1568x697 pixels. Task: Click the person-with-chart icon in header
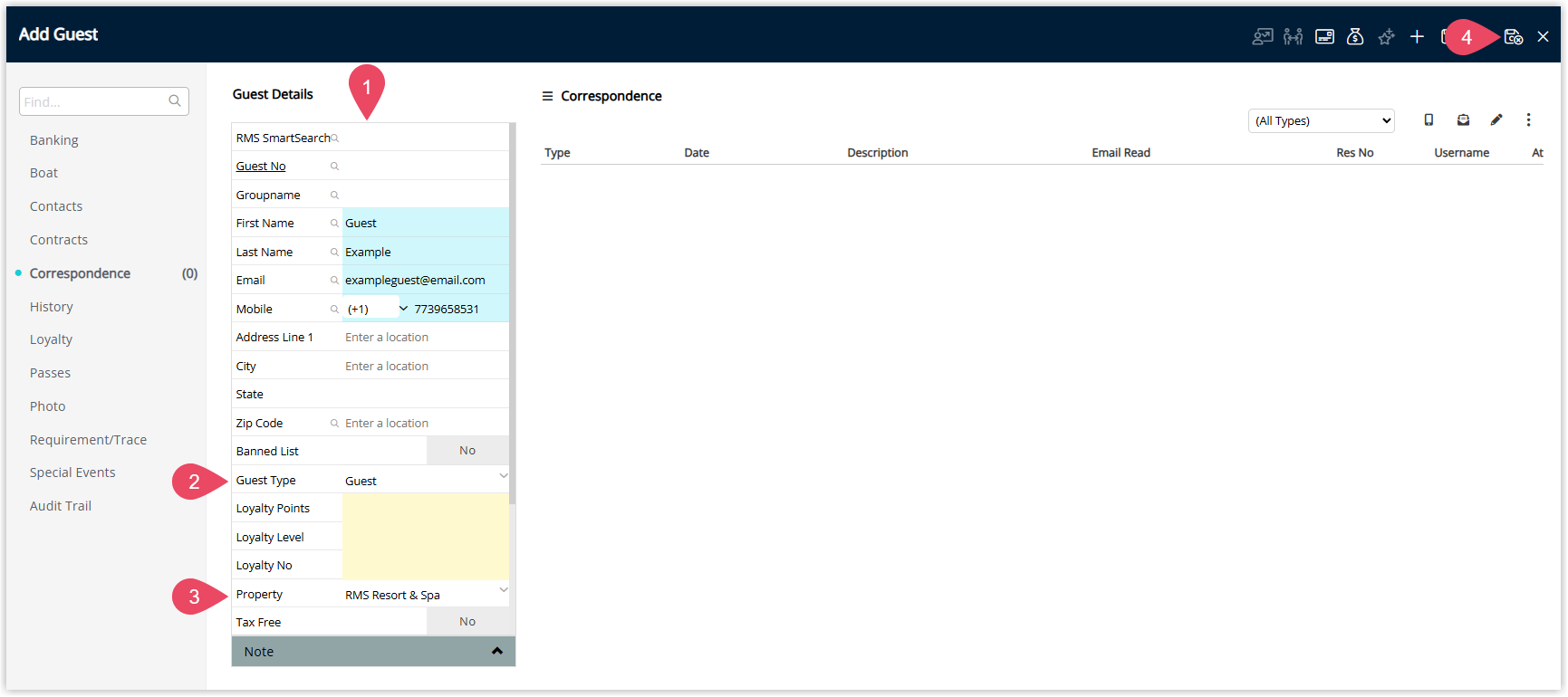pyautogui.click(x=1263, y=36)
